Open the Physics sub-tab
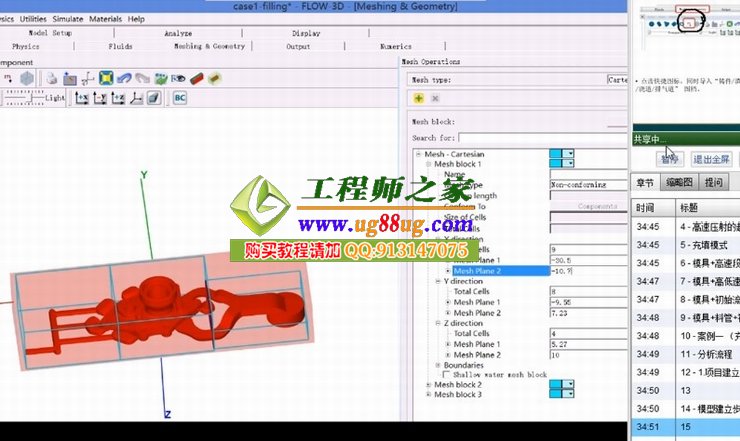Viewport: 740px width, 441px height. pos(25,46)
